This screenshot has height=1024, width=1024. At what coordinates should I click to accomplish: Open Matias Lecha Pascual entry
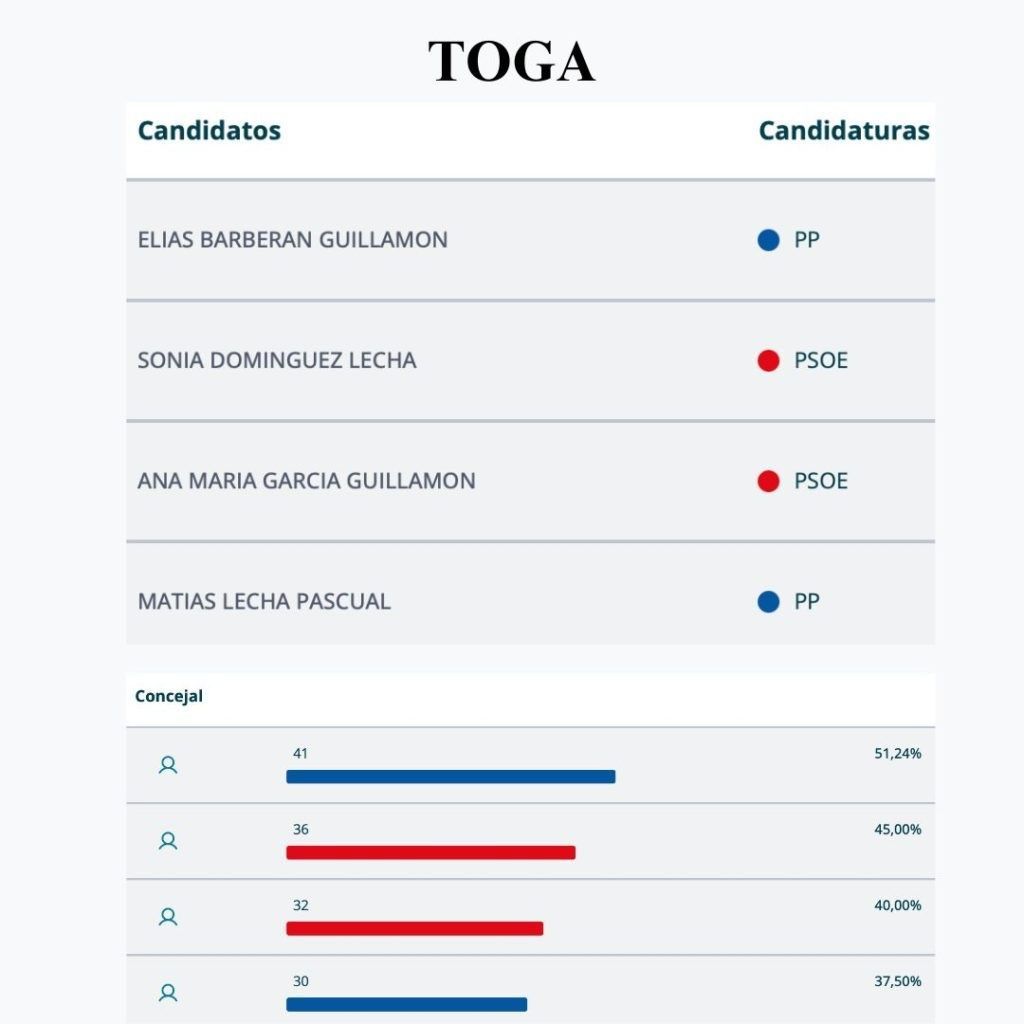point(264,602)
